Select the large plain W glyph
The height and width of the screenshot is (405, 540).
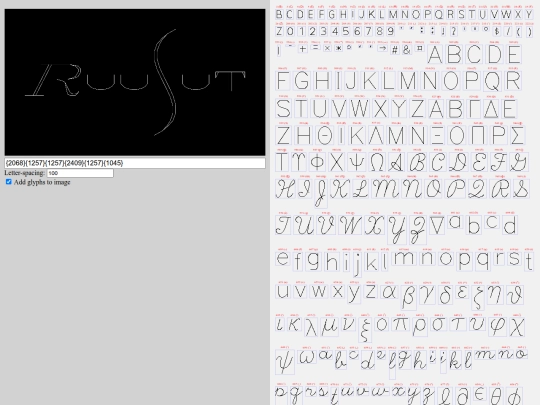point(359,108)
